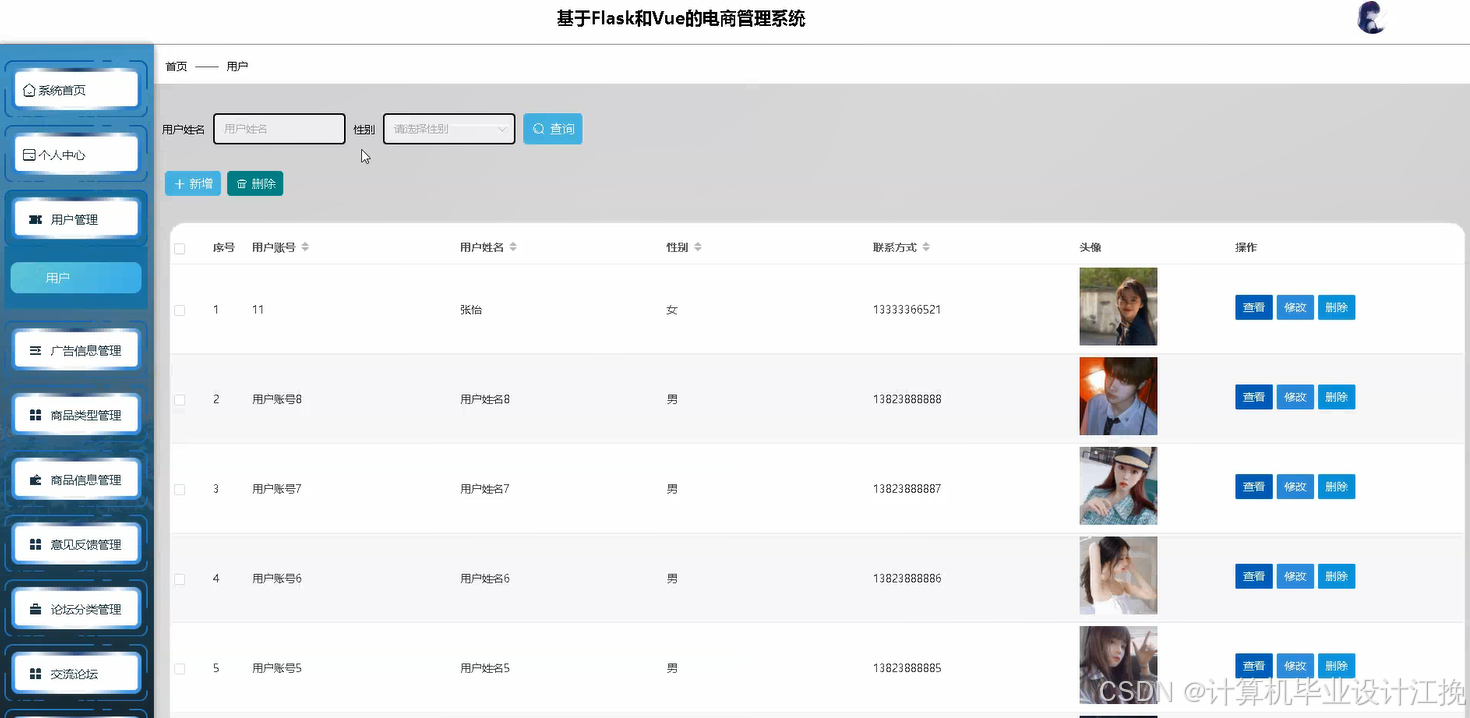
Task: Open the 请选择性别 gender dropdown
Action: pyautogui.click(x=449, y=129)
